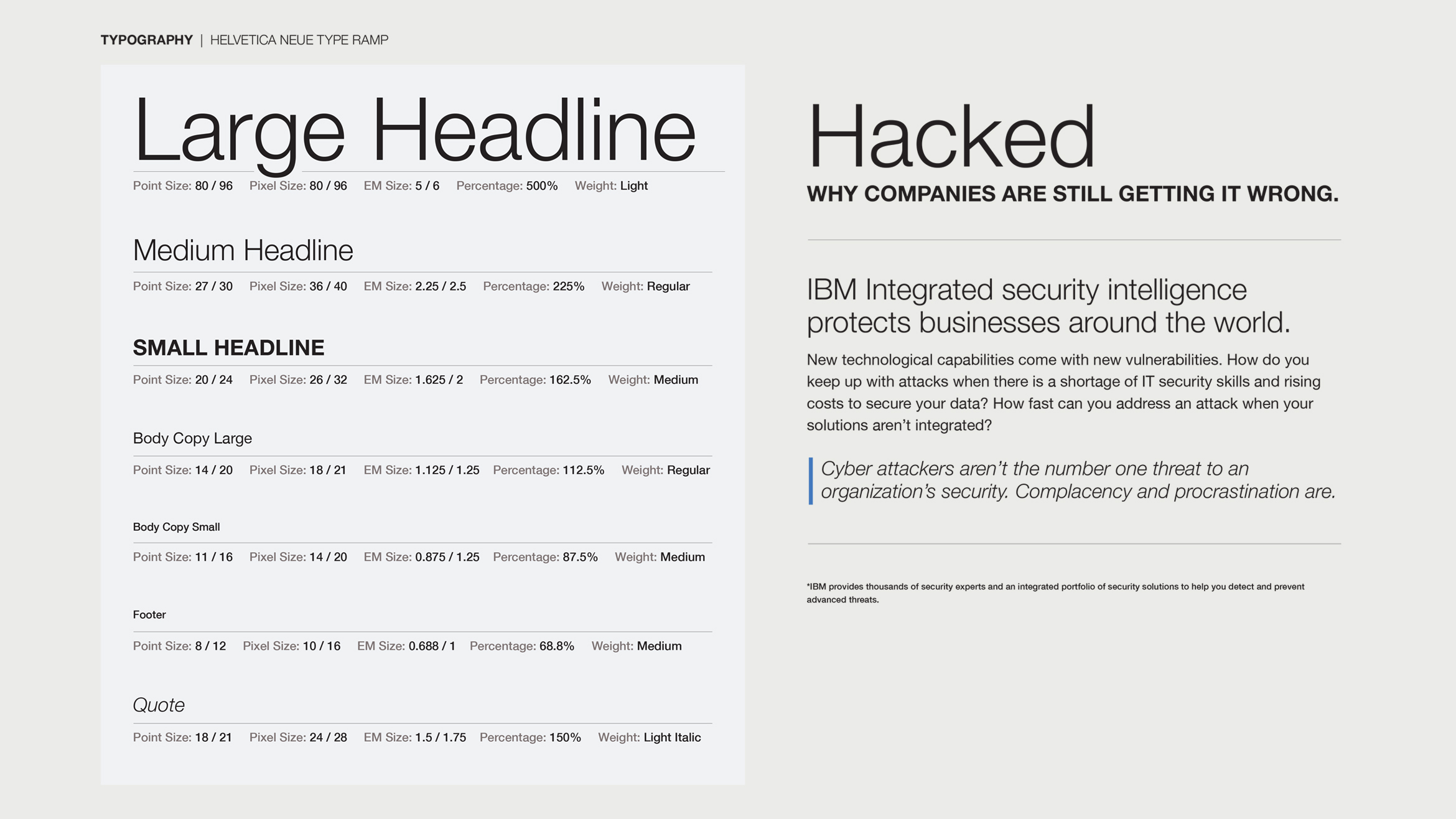This screenshot has width=1456, height=819.
Task: Click the Percentage 87.5% value
Action: coord(580,557)
